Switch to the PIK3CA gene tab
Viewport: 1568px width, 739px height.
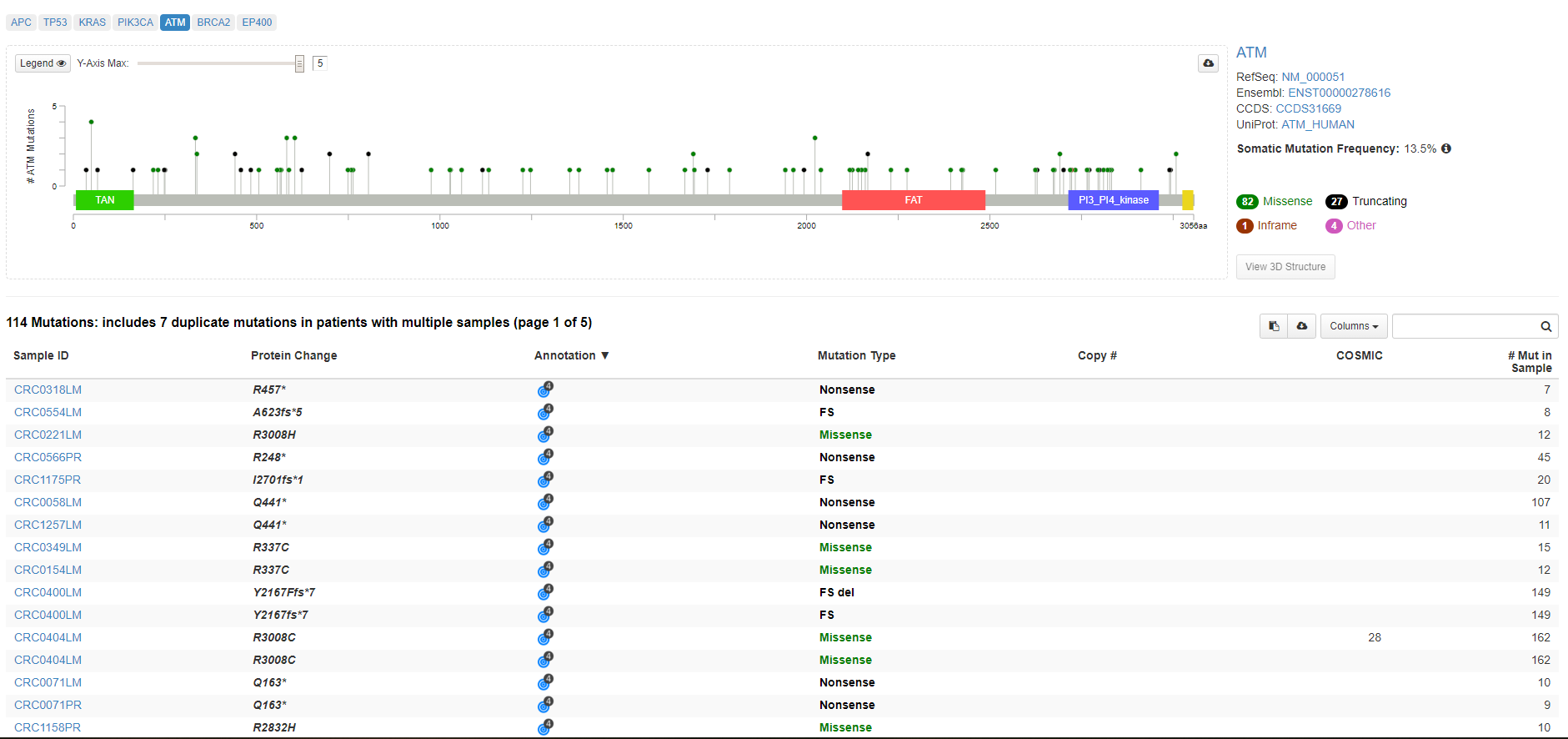[135, 23]
